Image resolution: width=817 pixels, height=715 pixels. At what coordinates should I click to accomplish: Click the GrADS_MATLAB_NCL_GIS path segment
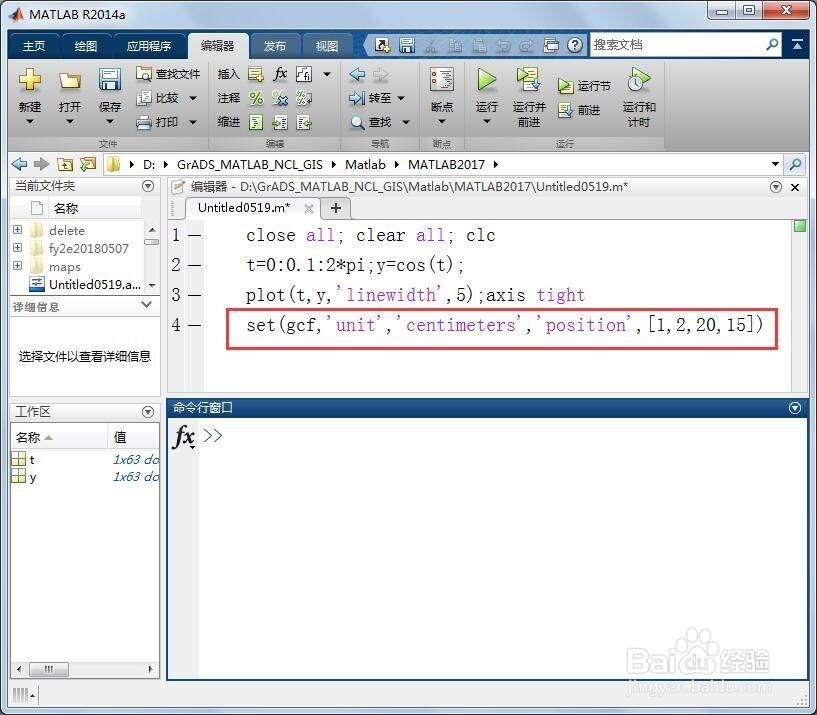(x=250, y=165)
